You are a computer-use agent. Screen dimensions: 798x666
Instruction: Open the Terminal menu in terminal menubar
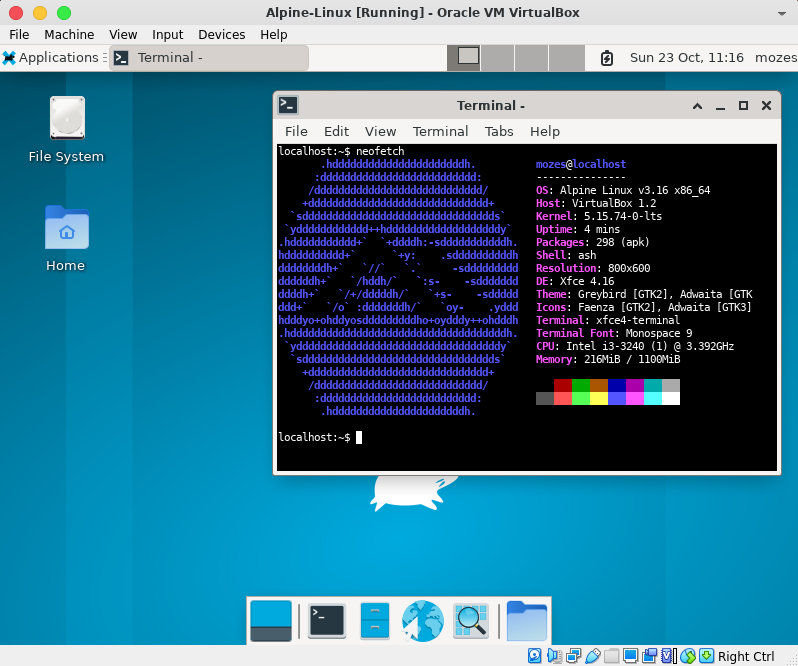440,131
